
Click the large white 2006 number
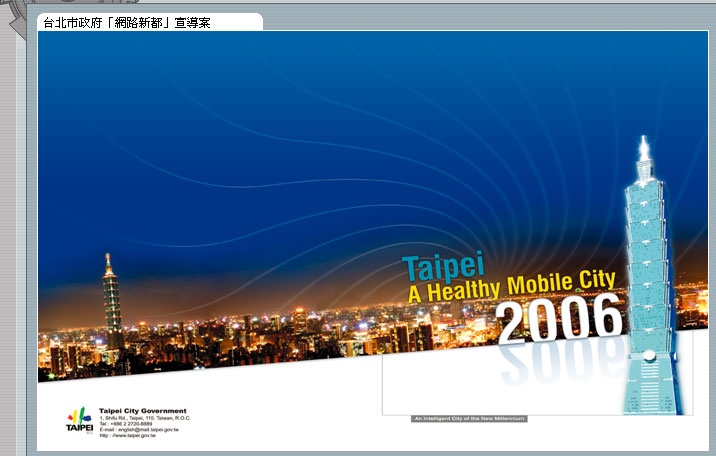click(x=558, y=321)
